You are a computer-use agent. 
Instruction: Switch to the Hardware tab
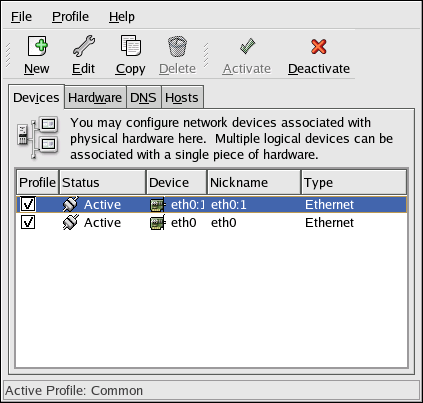click(x=95, y=98)
